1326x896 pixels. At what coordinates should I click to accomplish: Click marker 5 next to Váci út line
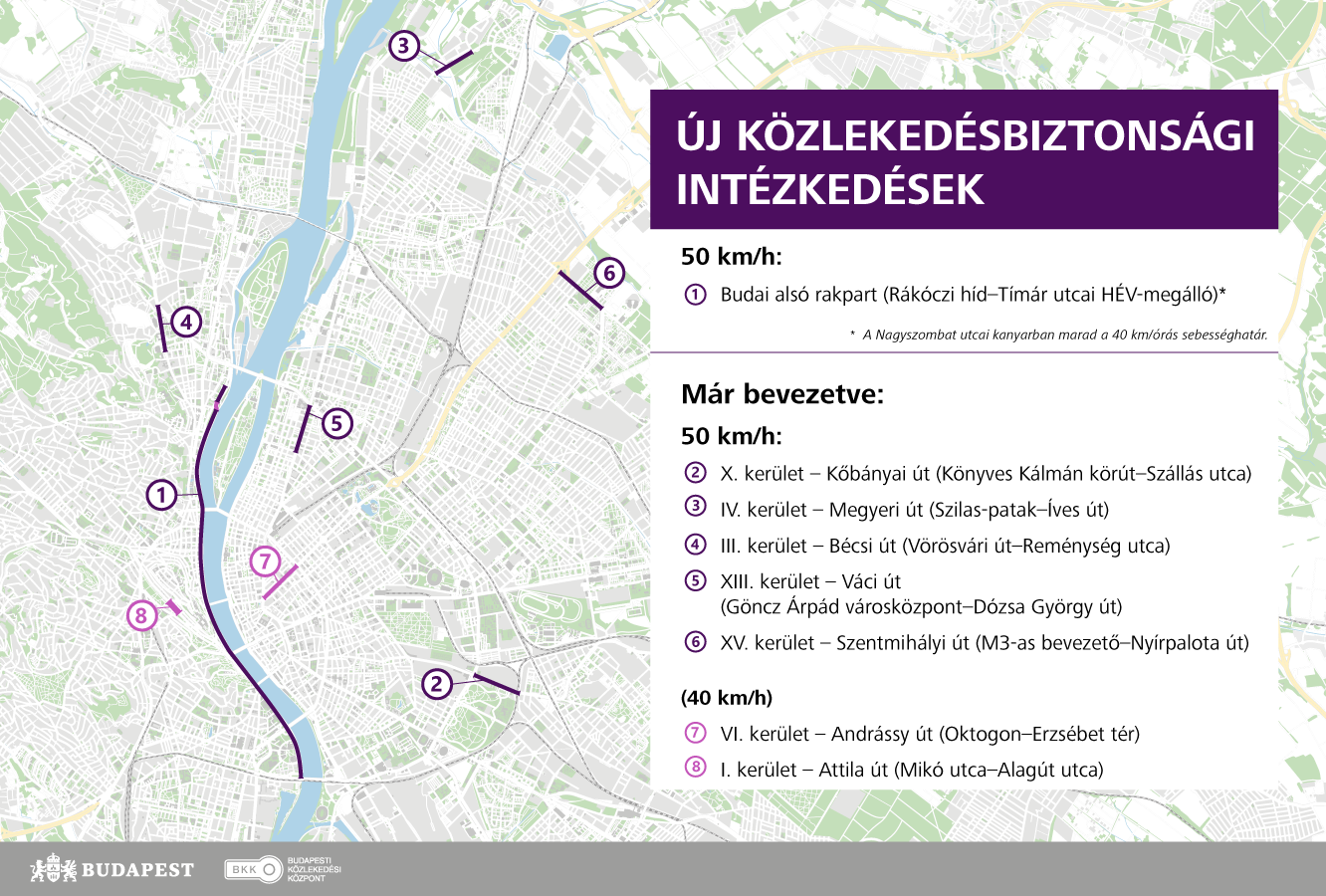click(x=336, y=424)
